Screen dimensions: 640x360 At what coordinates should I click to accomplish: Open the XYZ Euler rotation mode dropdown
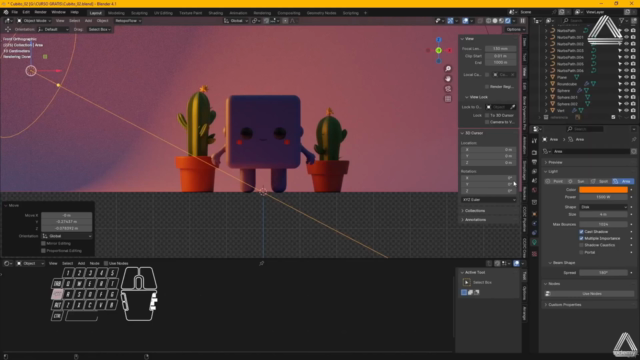tap(488, 200)
